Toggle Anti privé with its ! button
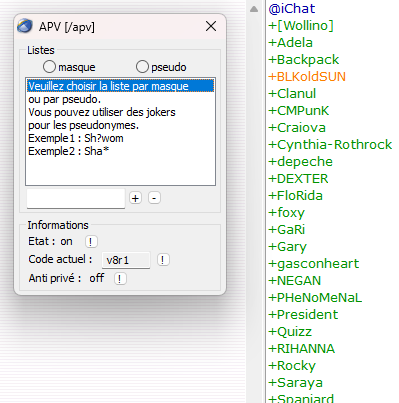Image resolution: width=399 pixels, height=403 pixels. 120,278
